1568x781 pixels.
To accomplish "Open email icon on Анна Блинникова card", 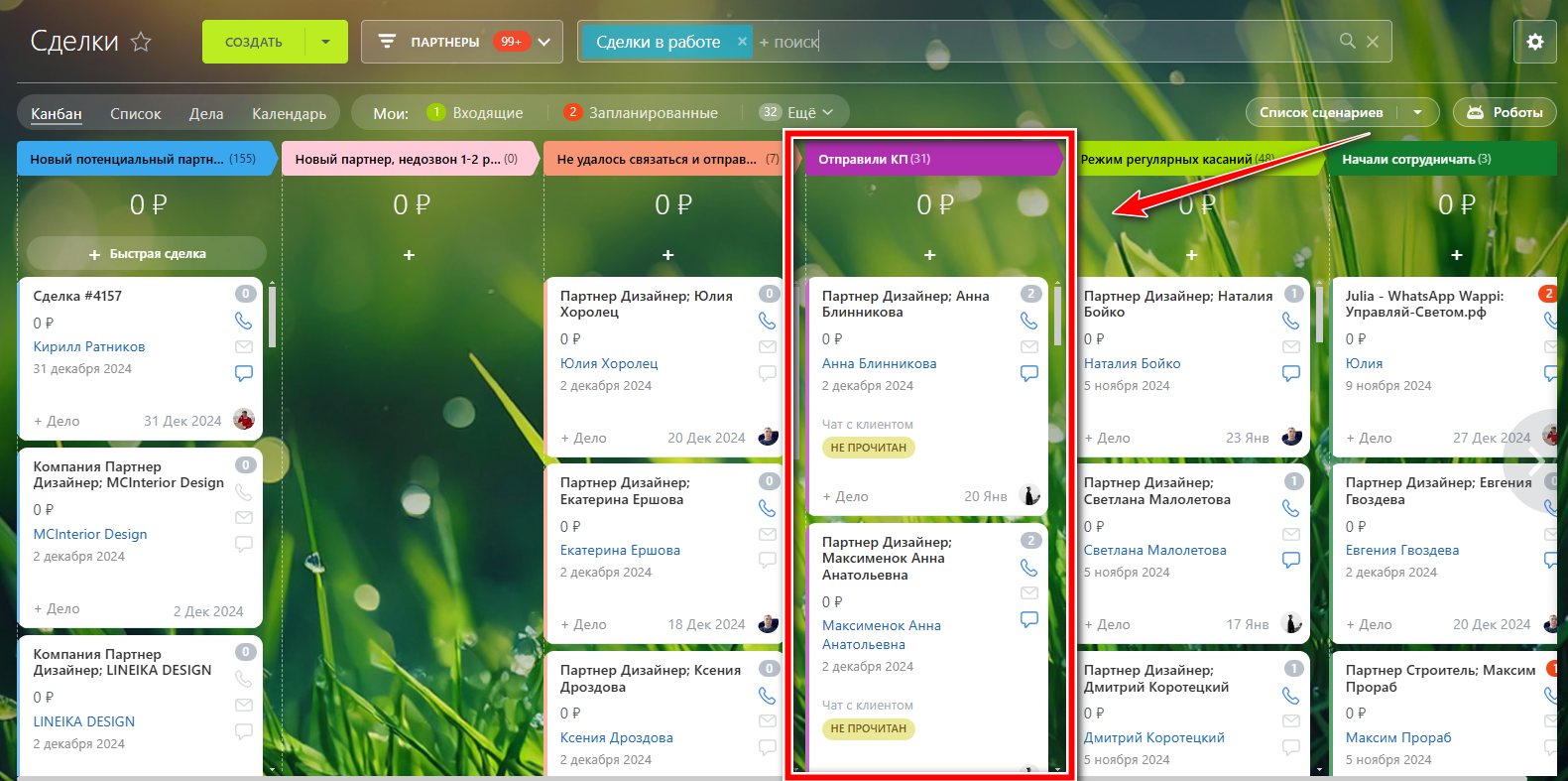I will (x=1028, y=346).
